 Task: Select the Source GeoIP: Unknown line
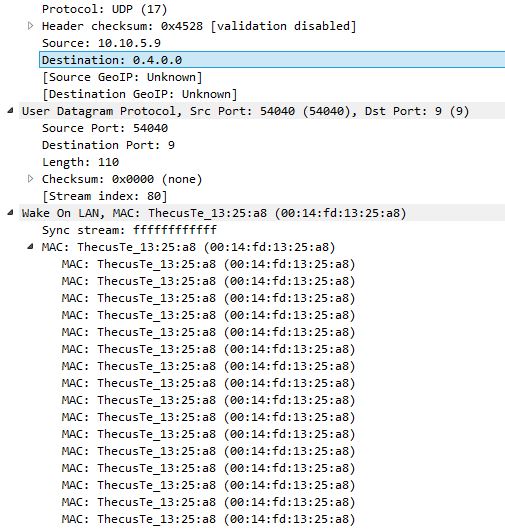[x=122, y=77]
